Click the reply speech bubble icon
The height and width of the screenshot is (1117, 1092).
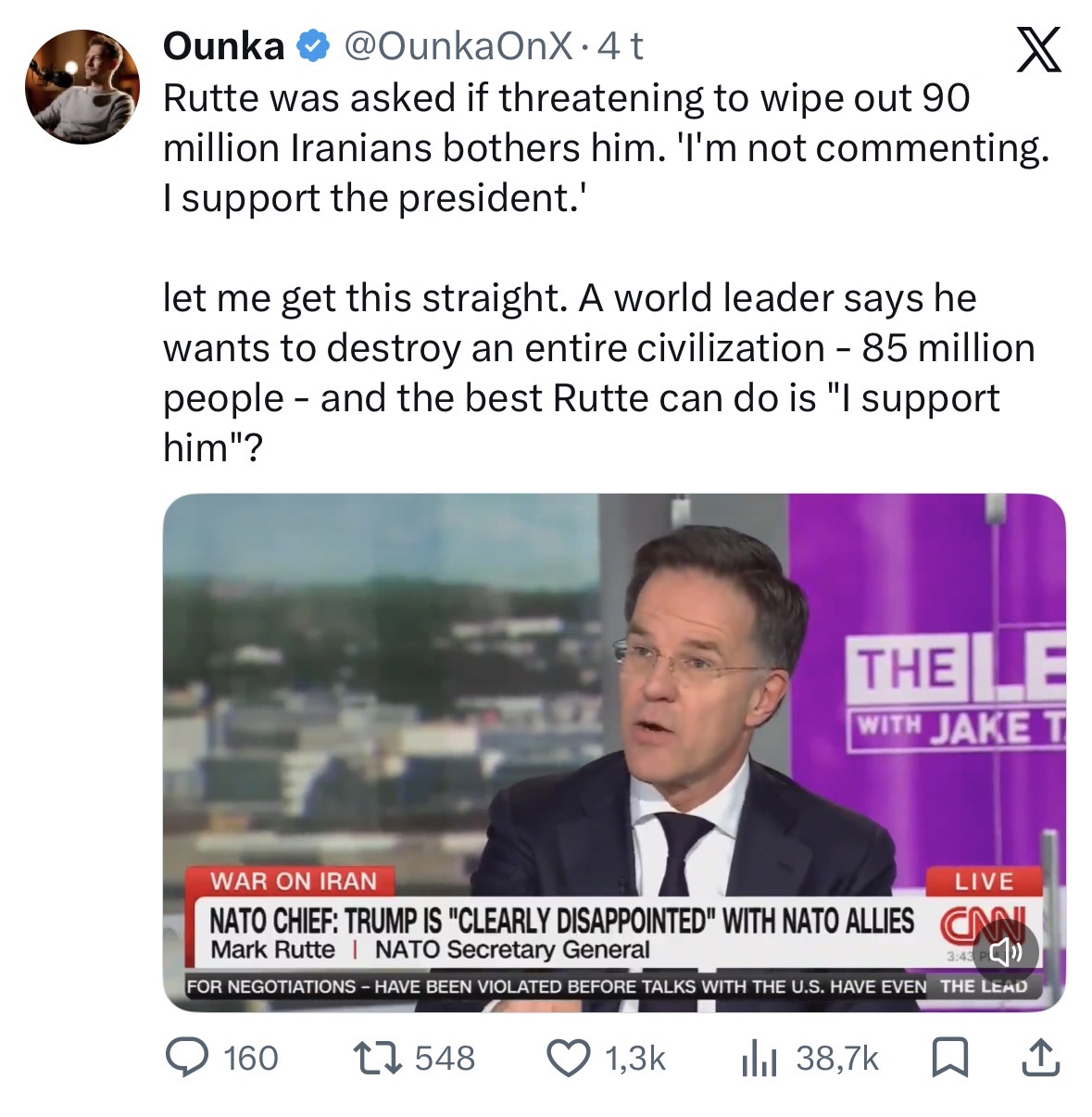click(186, 1058)
